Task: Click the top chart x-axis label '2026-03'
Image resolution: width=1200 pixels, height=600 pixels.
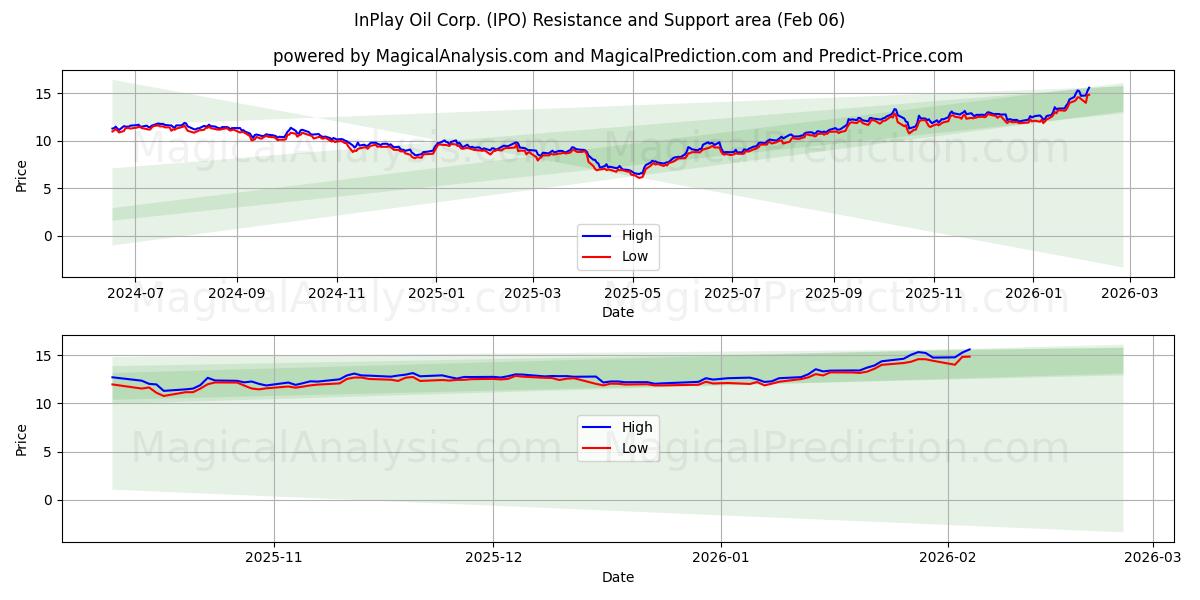Action: tap(1129, 294)
